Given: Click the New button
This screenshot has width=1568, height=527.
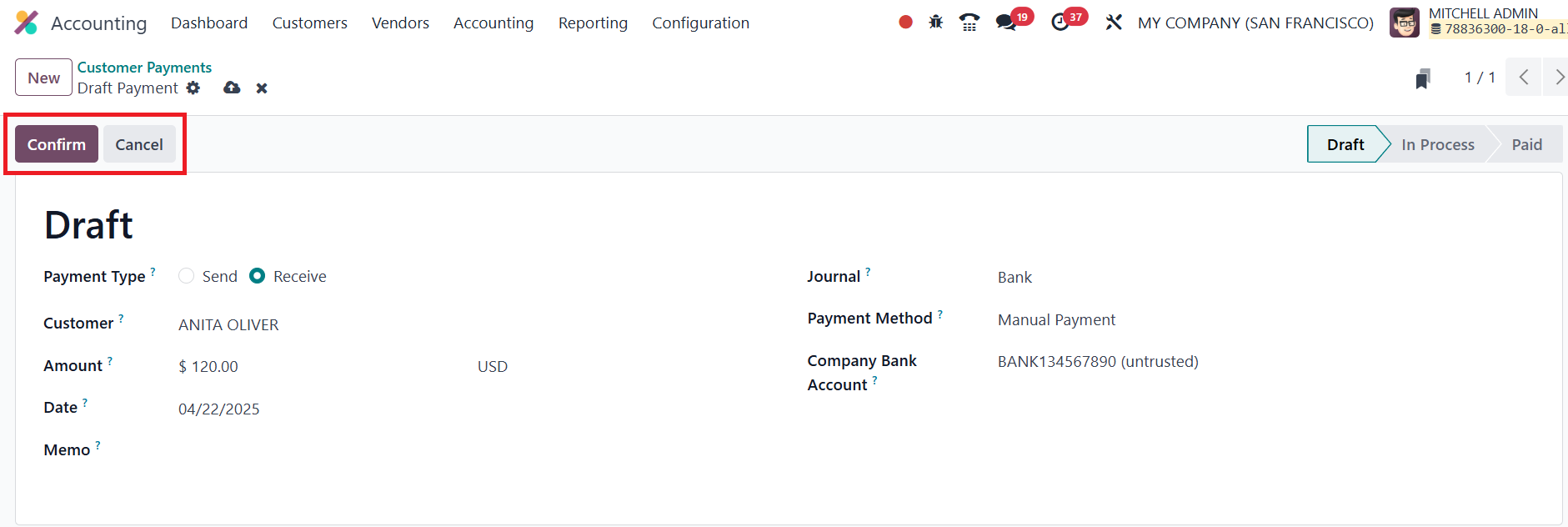Looking at the screenshot, I should click(x=43, y=78).
